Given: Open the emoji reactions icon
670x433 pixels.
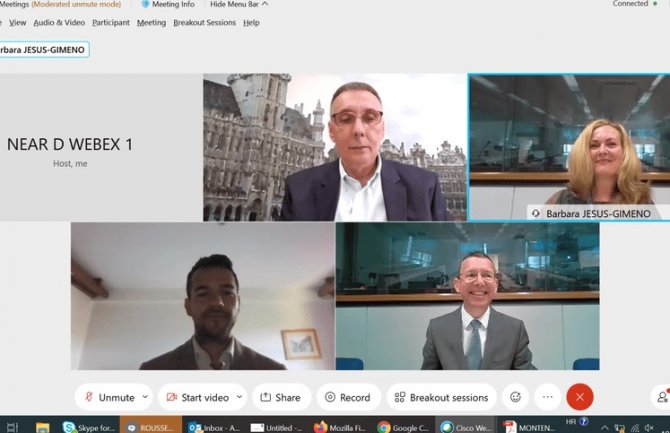Looking at the screenshot, I should 515,397.
